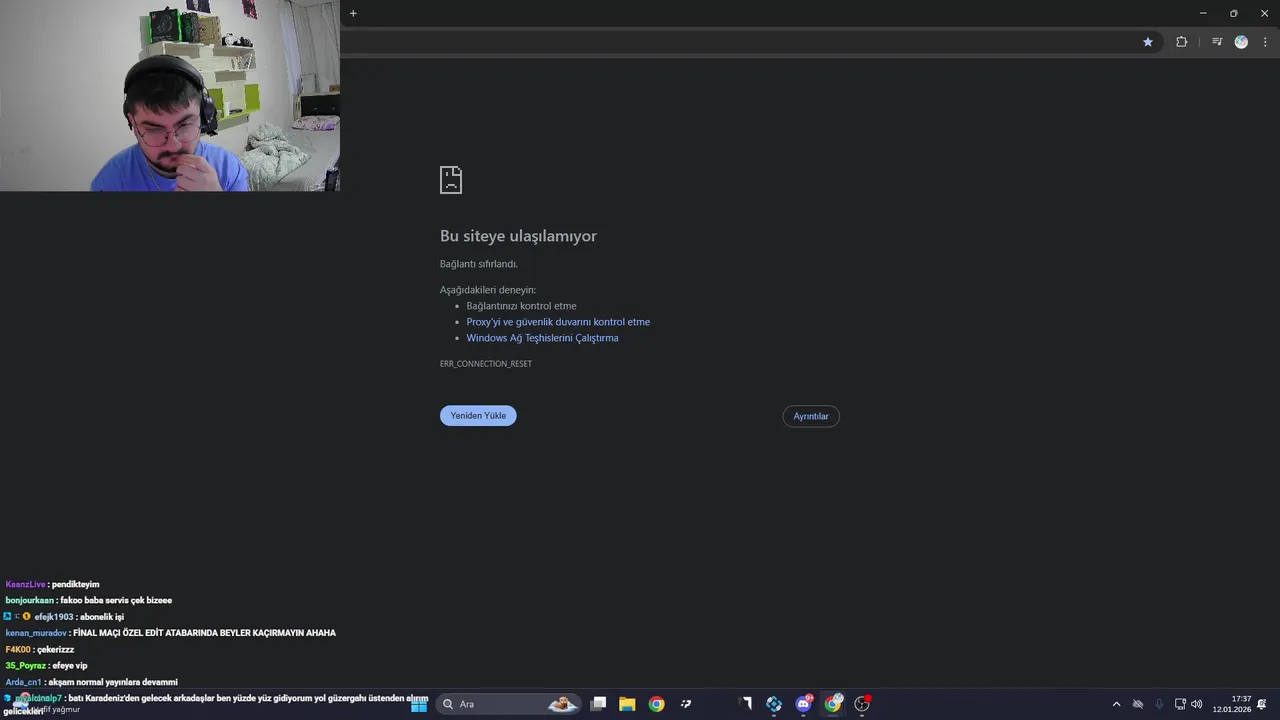Click the chat message from 35_Poyraz
Viewport: 1280px width, 720px height.
tap(46, 665)
